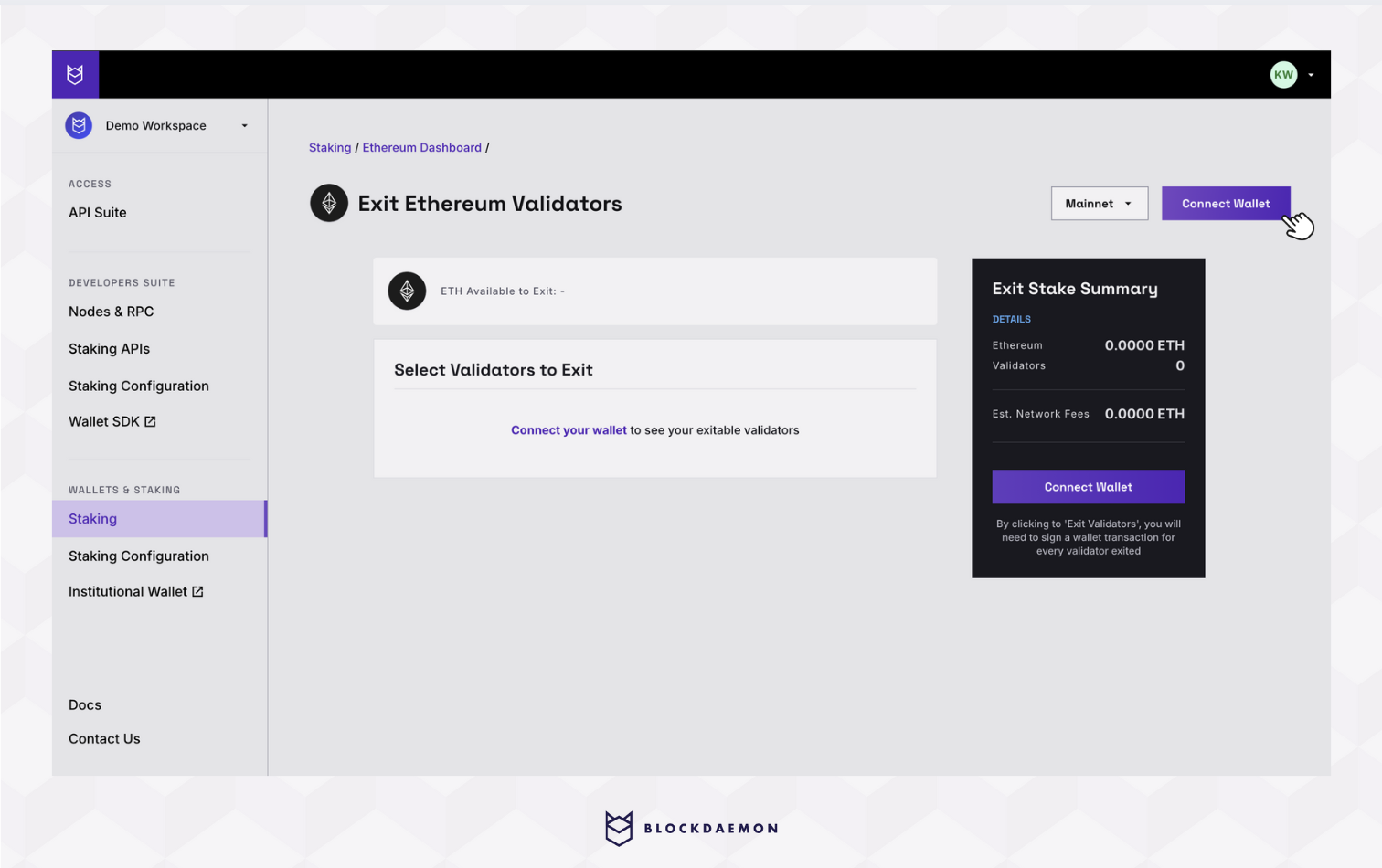1382x868 pixels.
Task: Open Wallet SDK external link
Action: point(112,421)
